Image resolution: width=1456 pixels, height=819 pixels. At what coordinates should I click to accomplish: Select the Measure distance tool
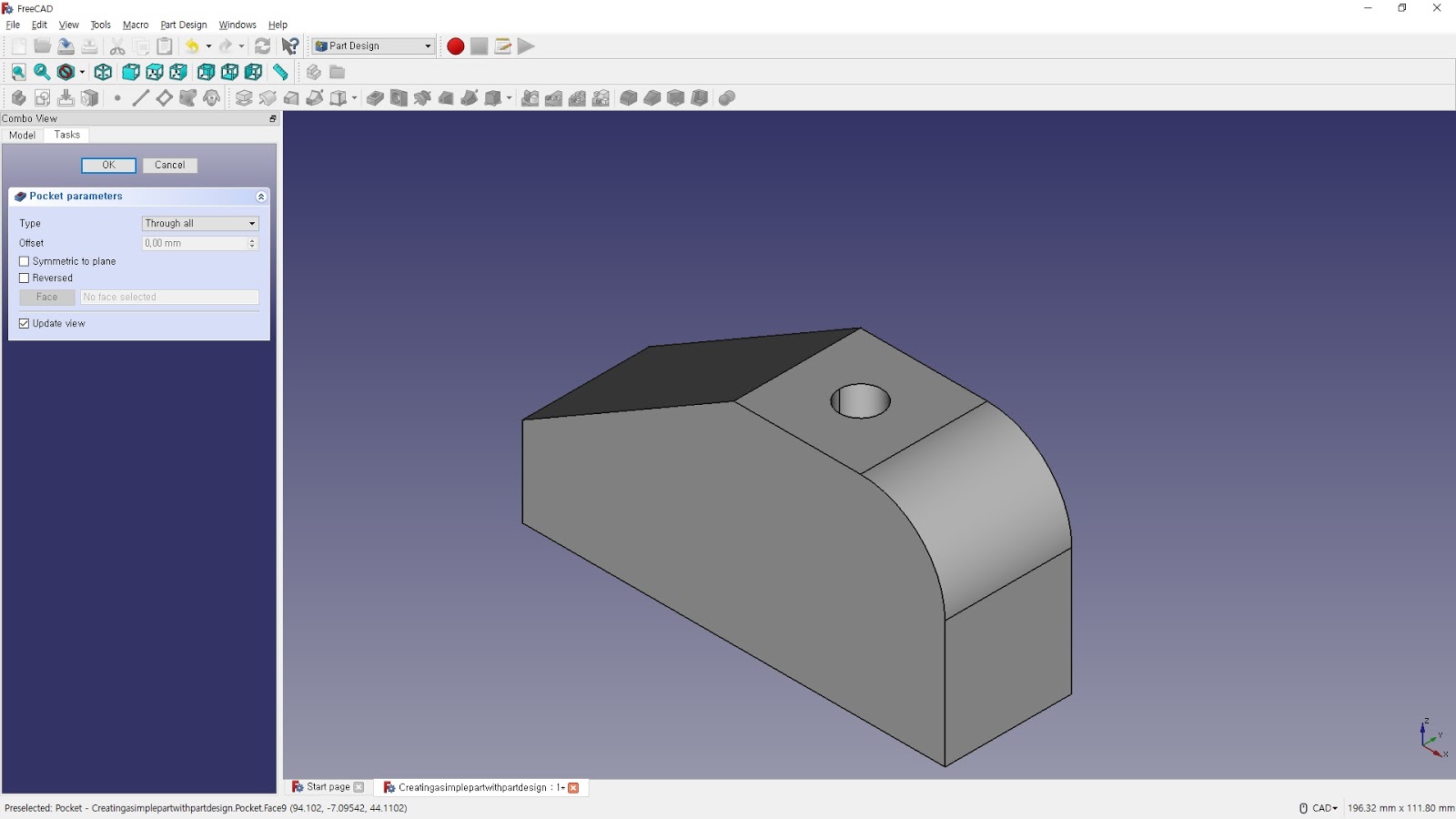[280, 72]
